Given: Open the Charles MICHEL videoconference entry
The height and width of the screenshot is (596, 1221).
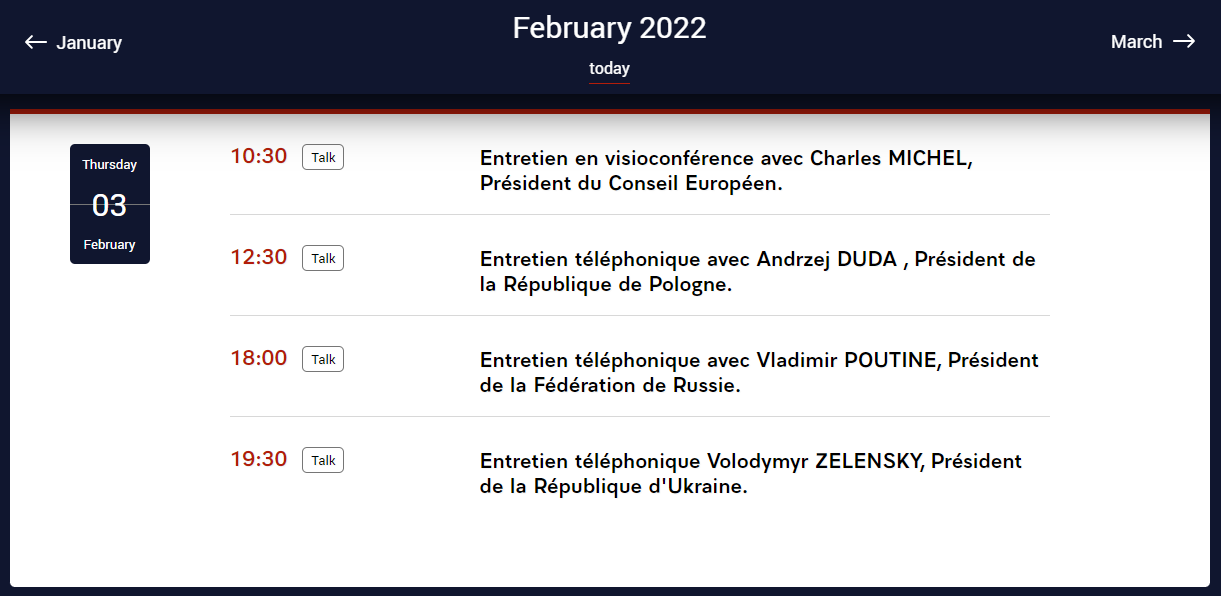Looking at the screenshot, I should (x=727, y=170).
